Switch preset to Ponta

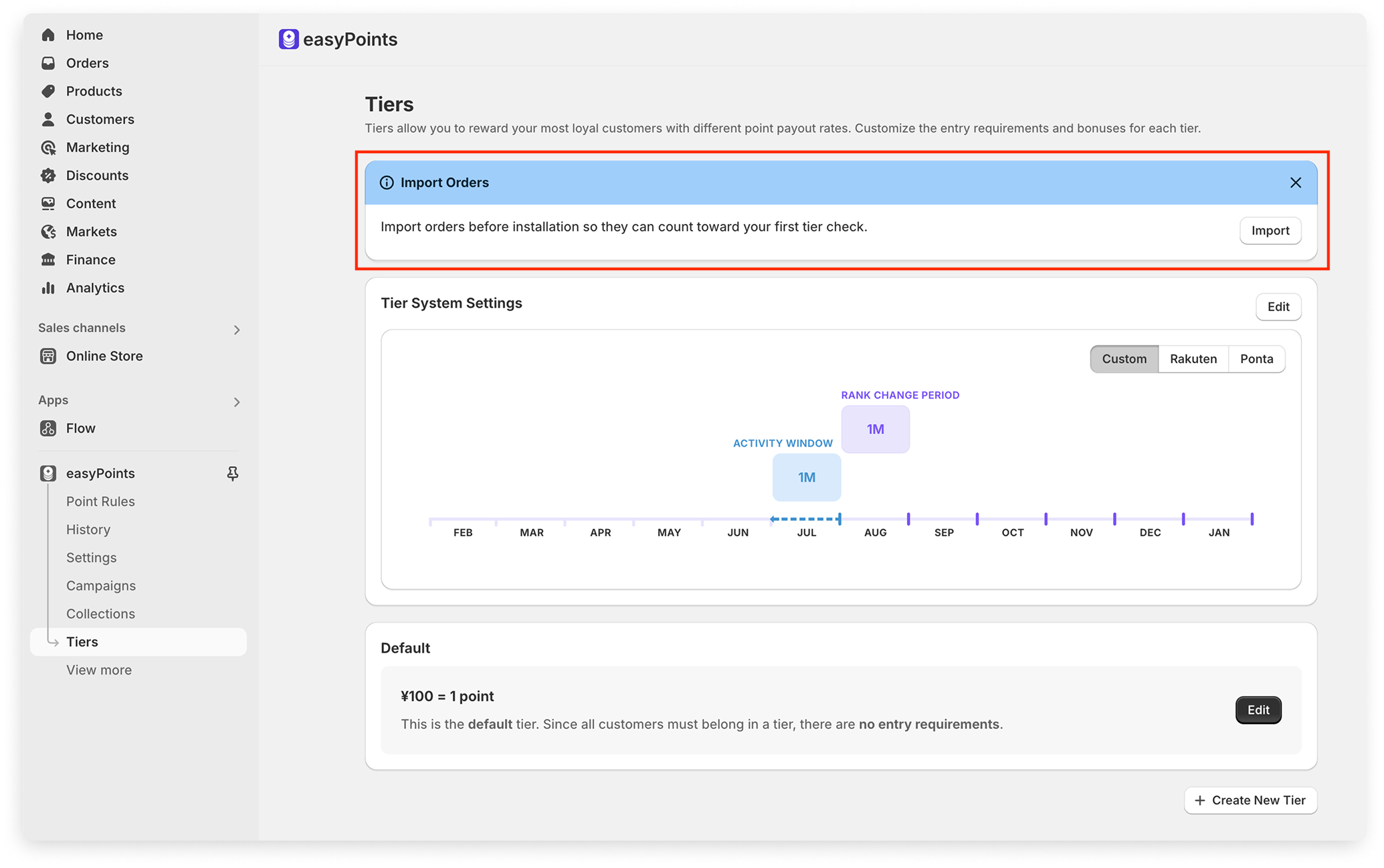coord(1256,358)
